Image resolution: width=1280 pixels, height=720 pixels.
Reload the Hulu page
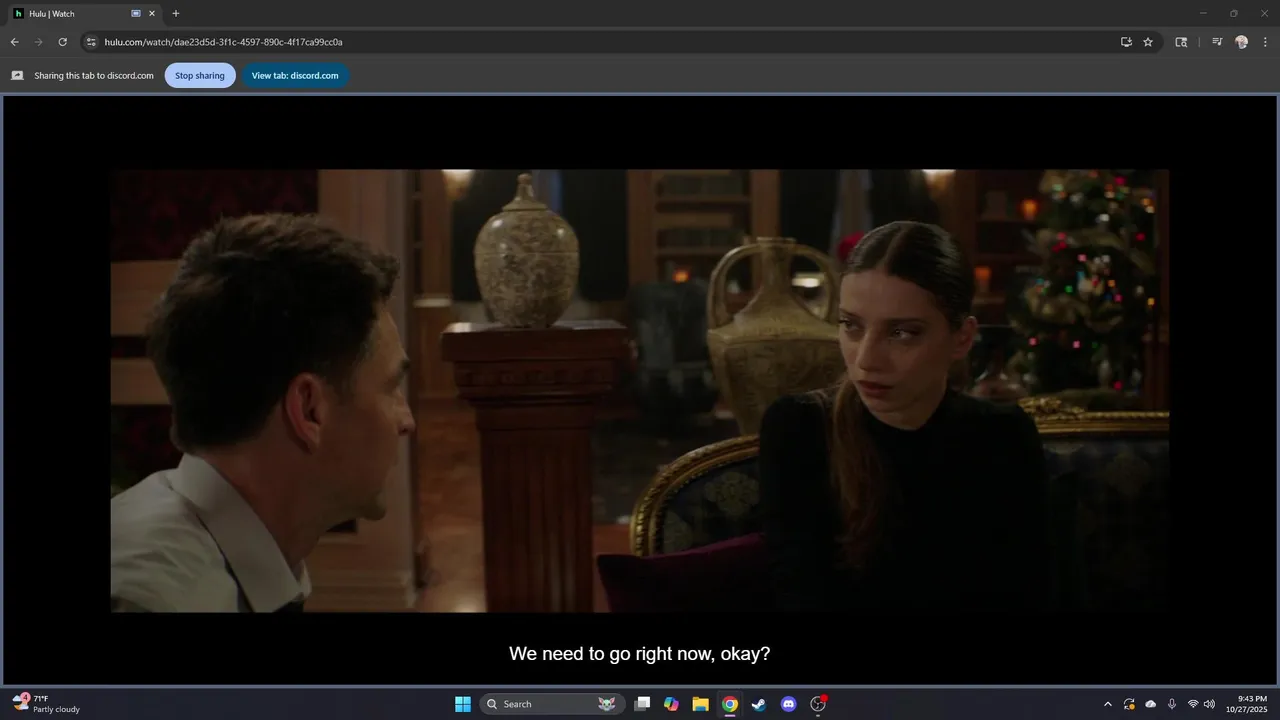[x=62, y=42]
